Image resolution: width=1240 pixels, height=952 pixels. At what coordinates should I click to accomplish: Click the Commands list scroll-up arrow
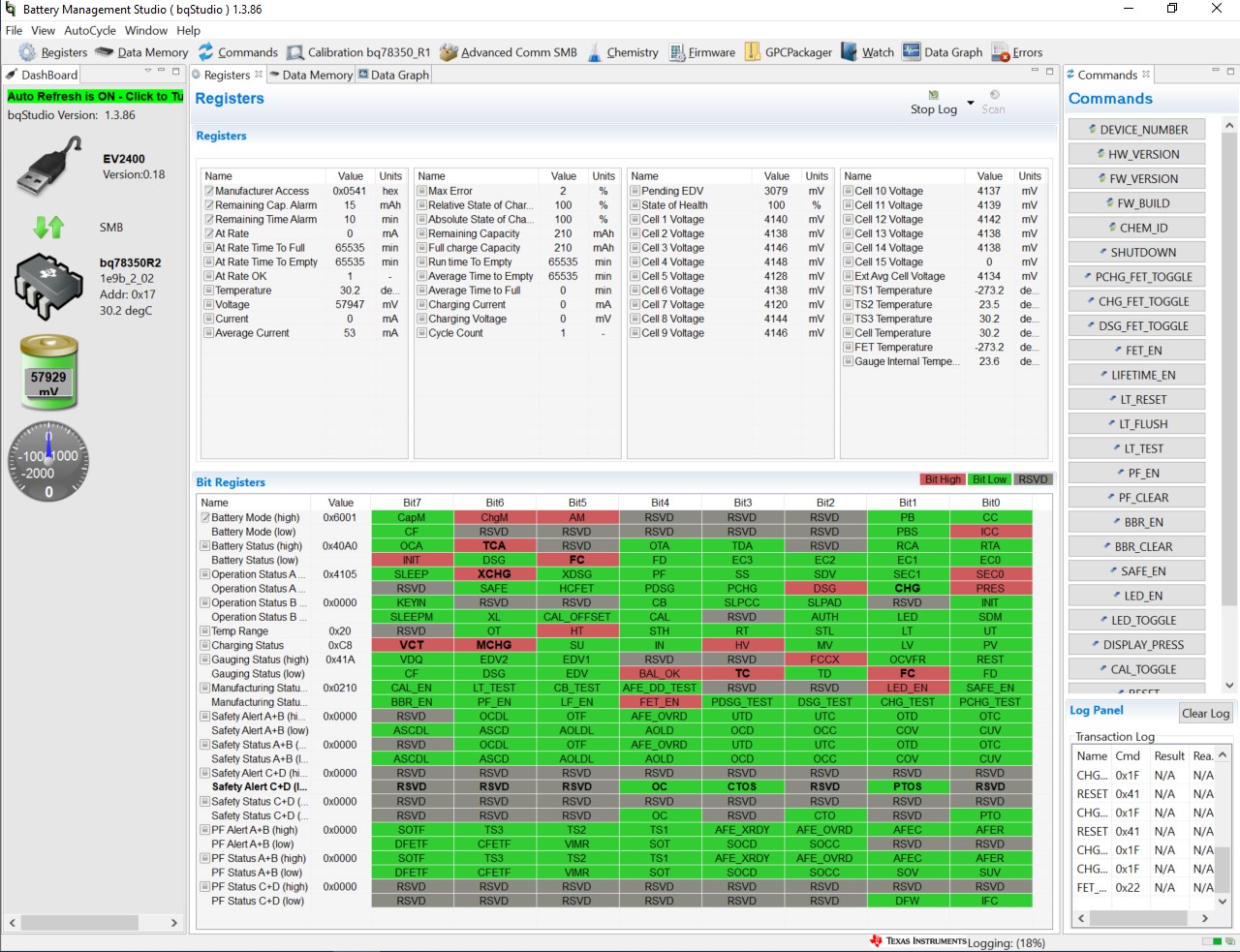pos(1229,126)
